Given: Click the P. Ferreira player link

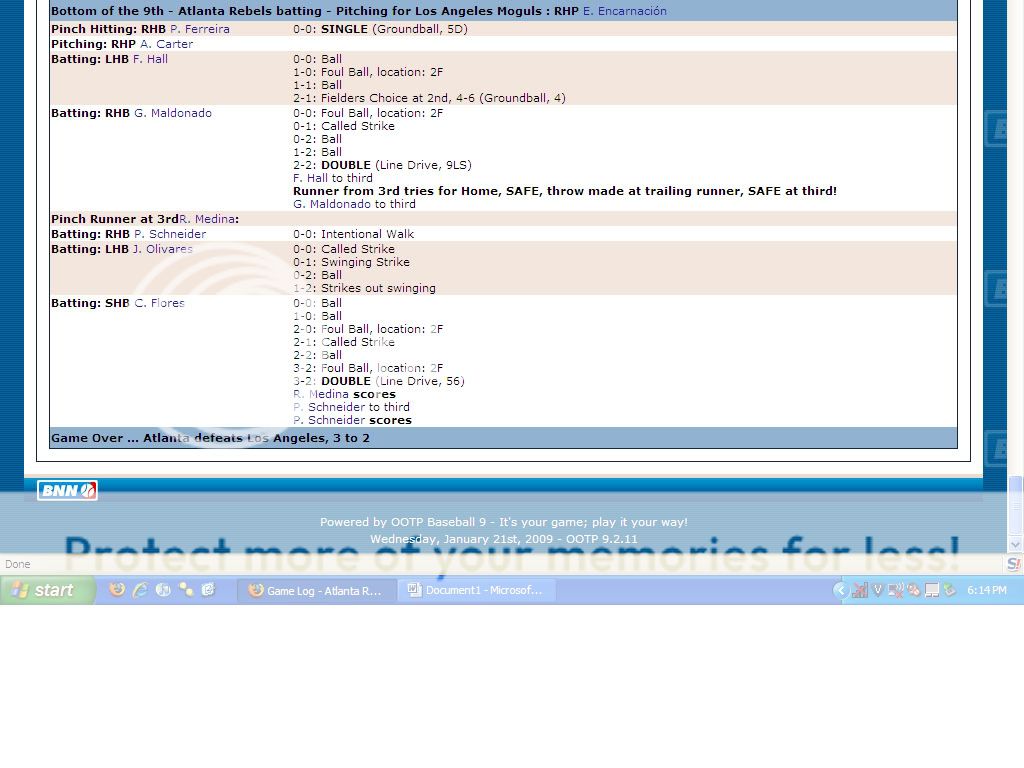Looking at the screenshot, I should click(x=200, y=29).
